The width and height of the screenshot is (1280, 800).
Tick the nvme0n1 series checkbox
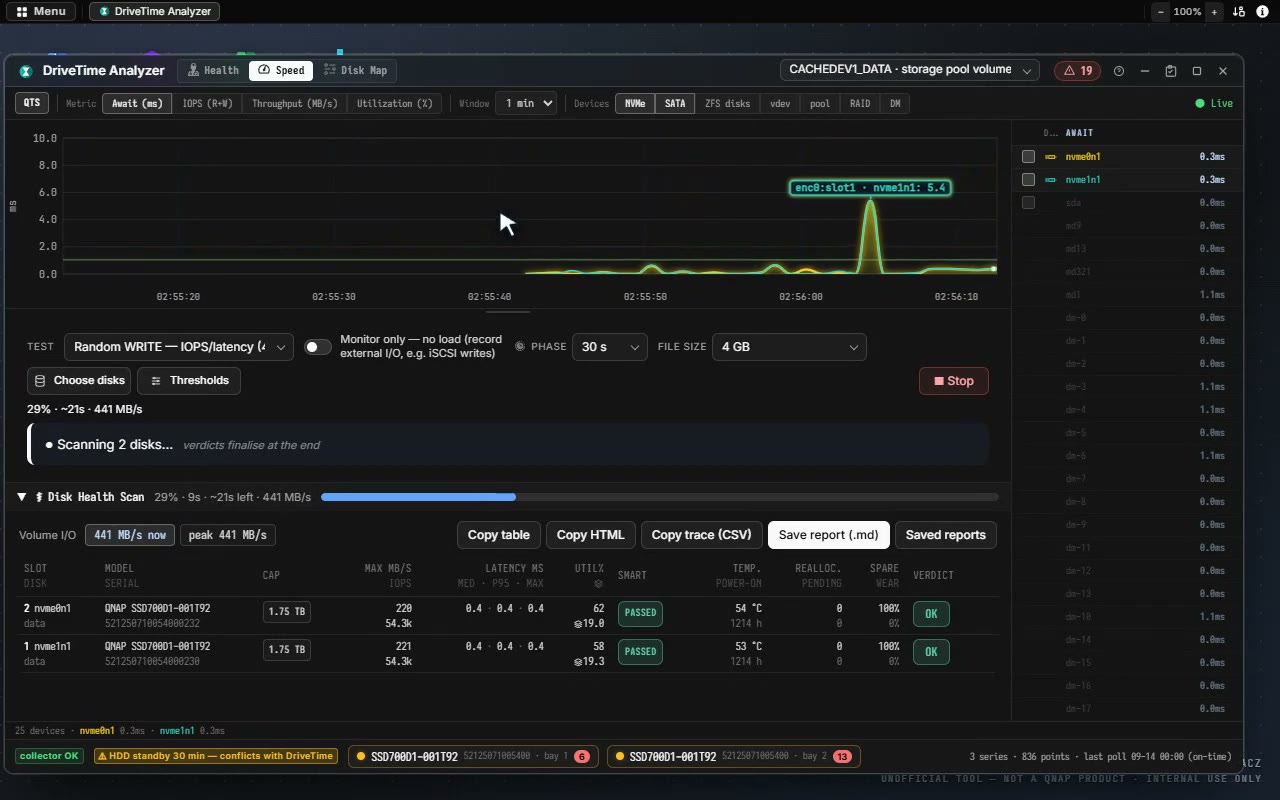[1028, 157]
